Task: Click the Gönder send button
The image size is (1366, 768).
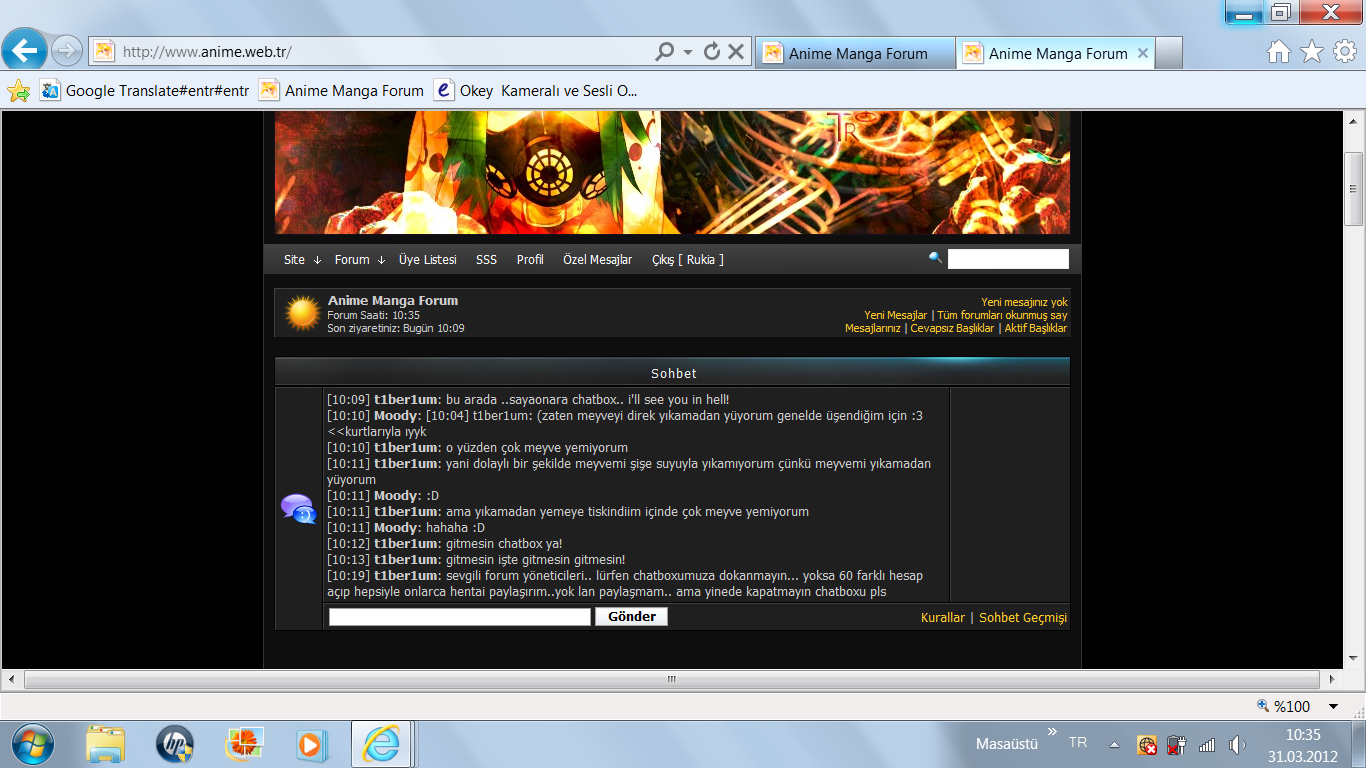Action: pos(632,617)
